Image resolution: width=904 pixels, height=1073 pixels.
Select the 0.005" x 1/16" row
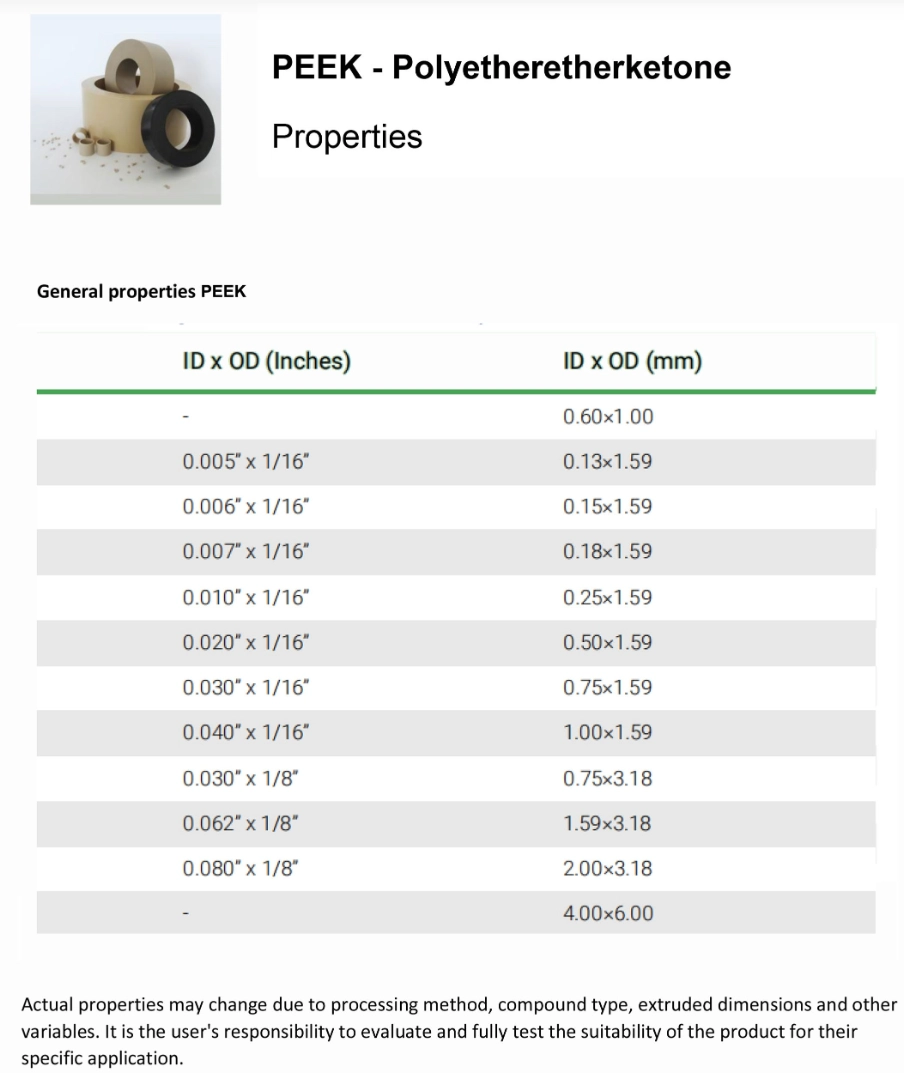click(x=456, y=462)
